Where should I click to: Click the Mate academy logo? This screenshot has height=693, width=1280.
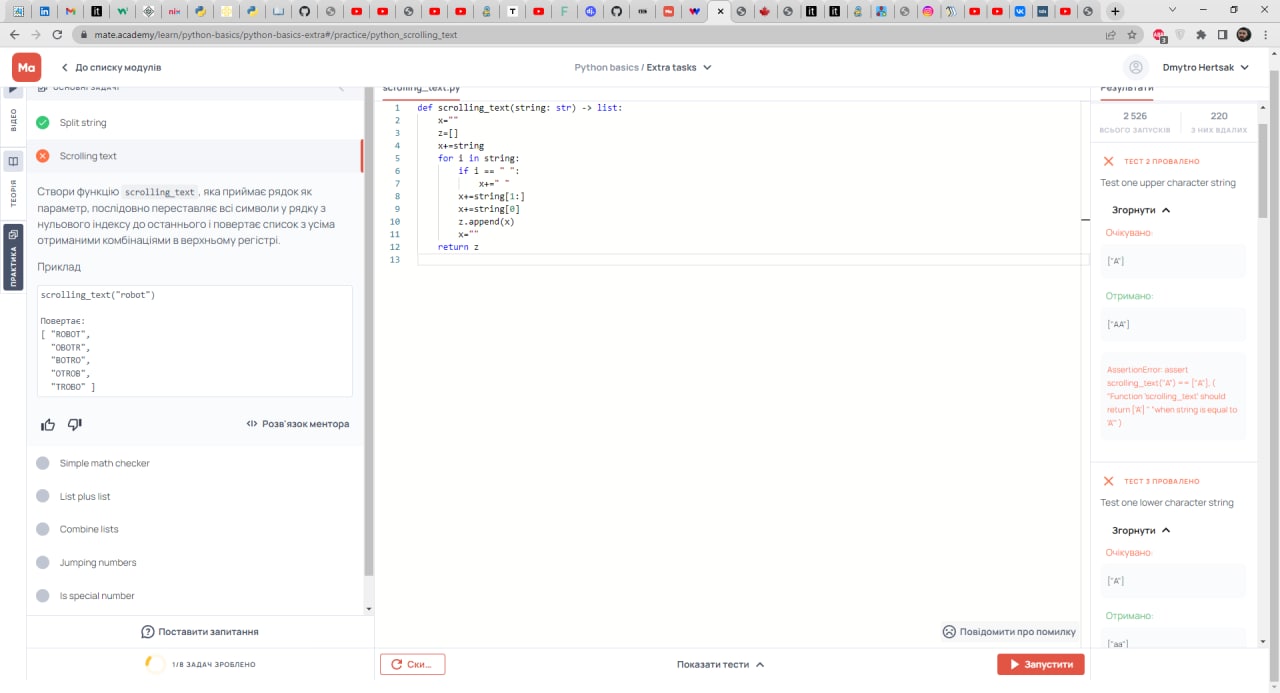(x=27, y=67)
